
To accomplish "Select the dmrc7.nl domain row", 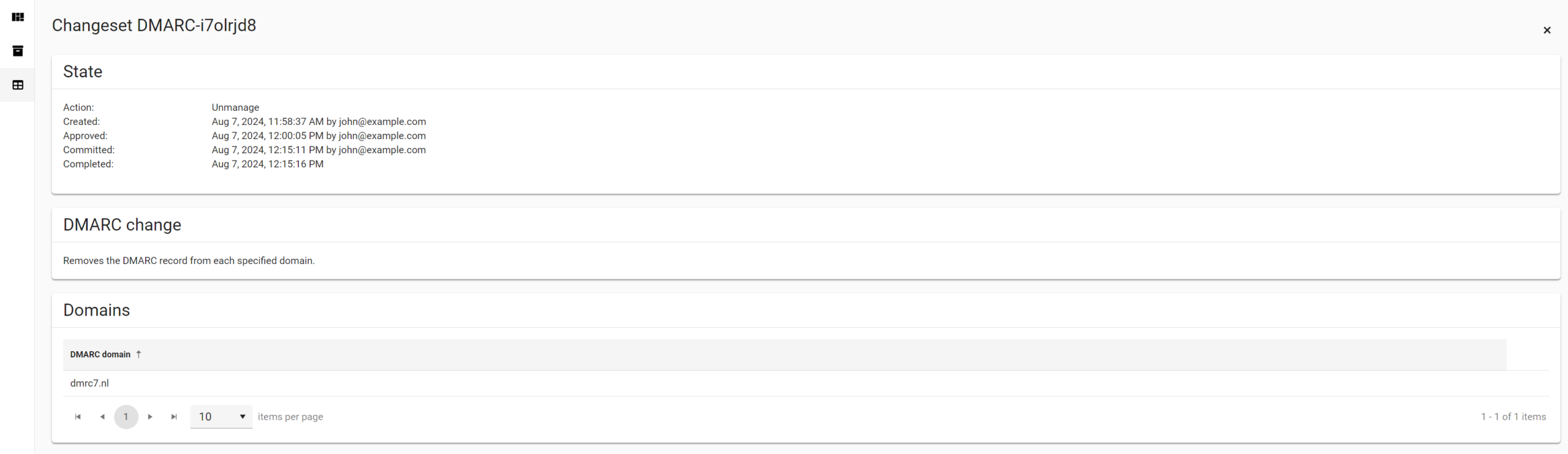I will (x=89, y=383).
